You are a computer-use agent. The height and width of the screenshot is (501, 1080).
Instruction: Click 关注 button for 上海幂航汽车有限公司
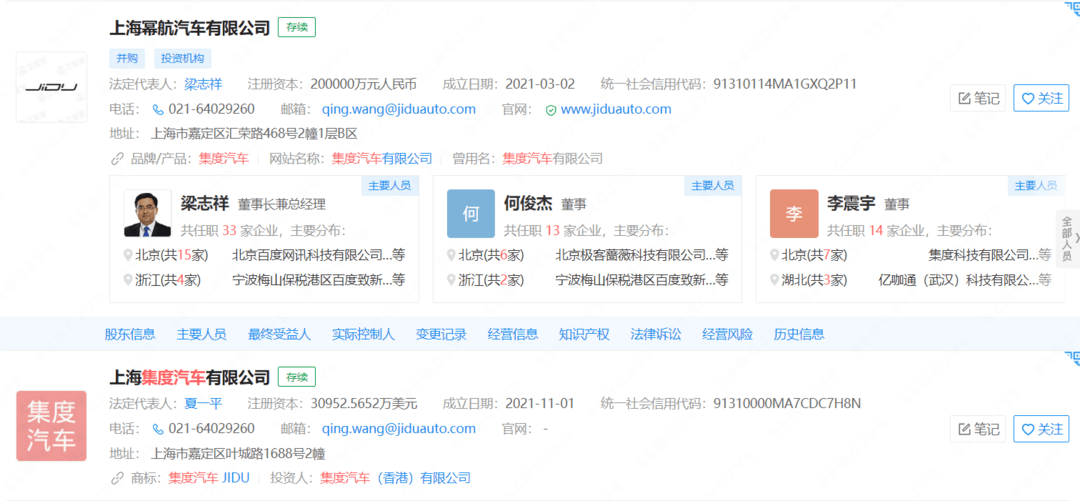click(1041, 98)
